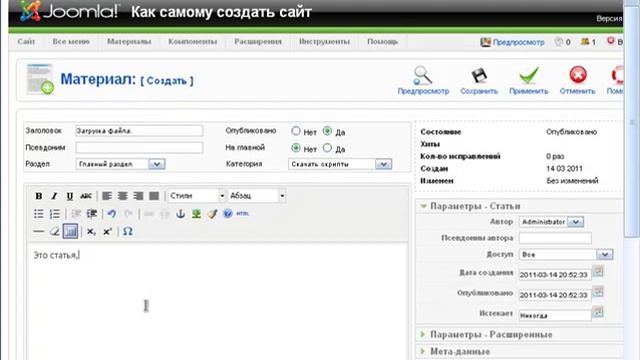Open the Сайт menu

click(x=26, y=42)
